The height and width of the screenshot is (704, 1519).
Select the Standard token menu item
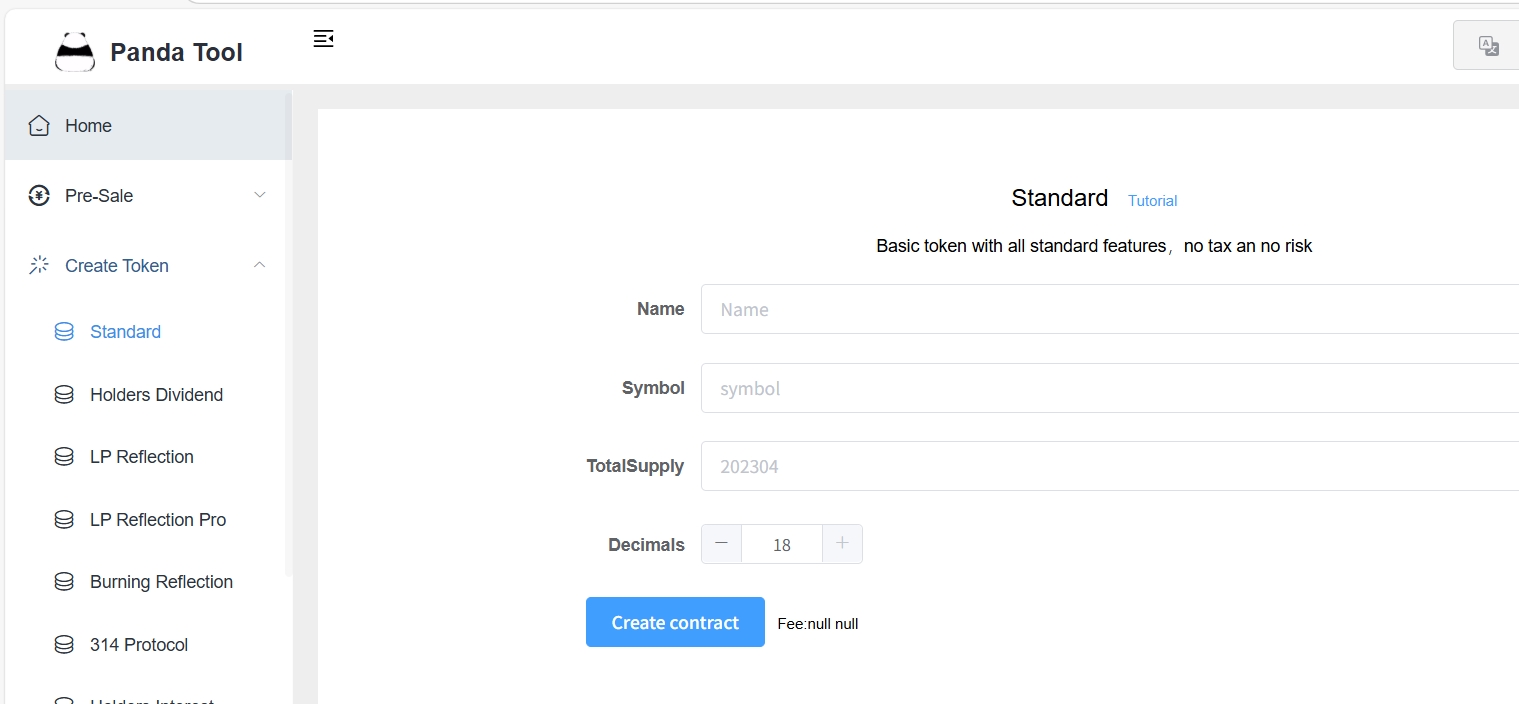[x=125, y=332]
